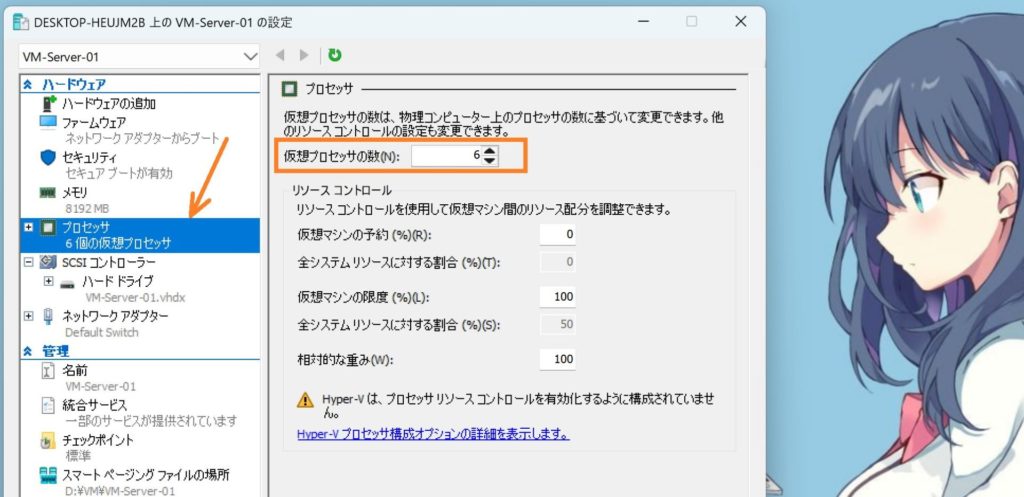Viewport: 1024px width, 497px height.
Task: Open Integration Services (統合サービス) settings
Action: tap(94, 405)
